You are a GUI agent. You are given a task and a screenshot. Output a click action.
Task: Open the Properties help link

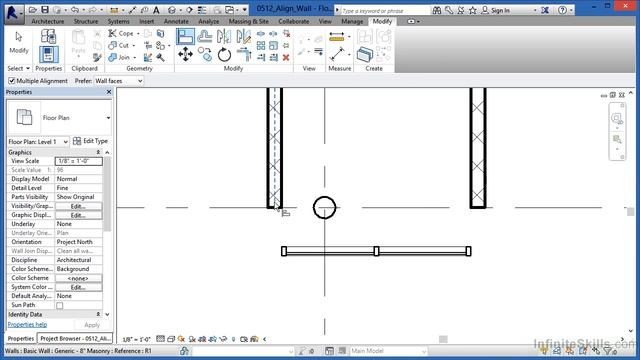pos(27,324)
